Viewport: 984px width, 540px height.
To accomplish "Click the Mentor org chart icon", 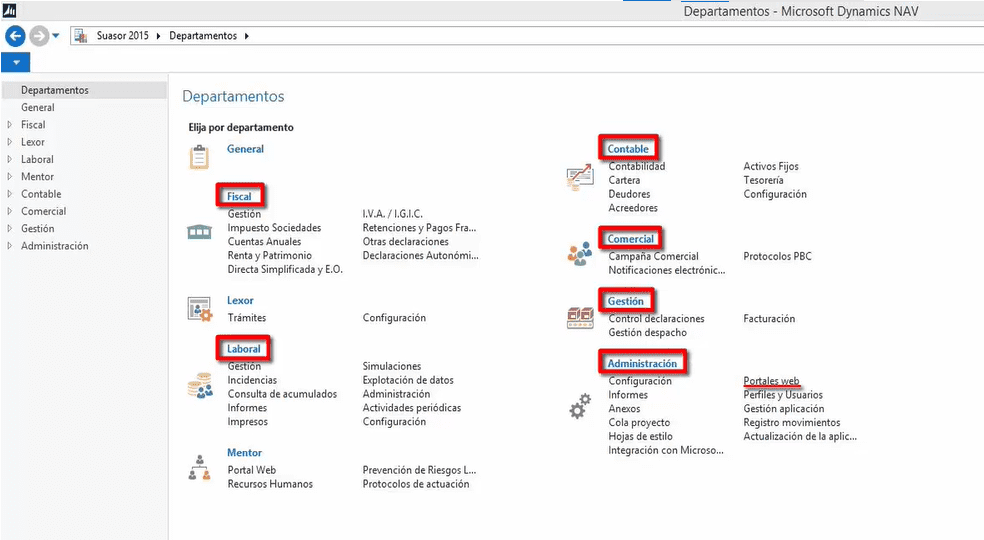I will [200, 468].
